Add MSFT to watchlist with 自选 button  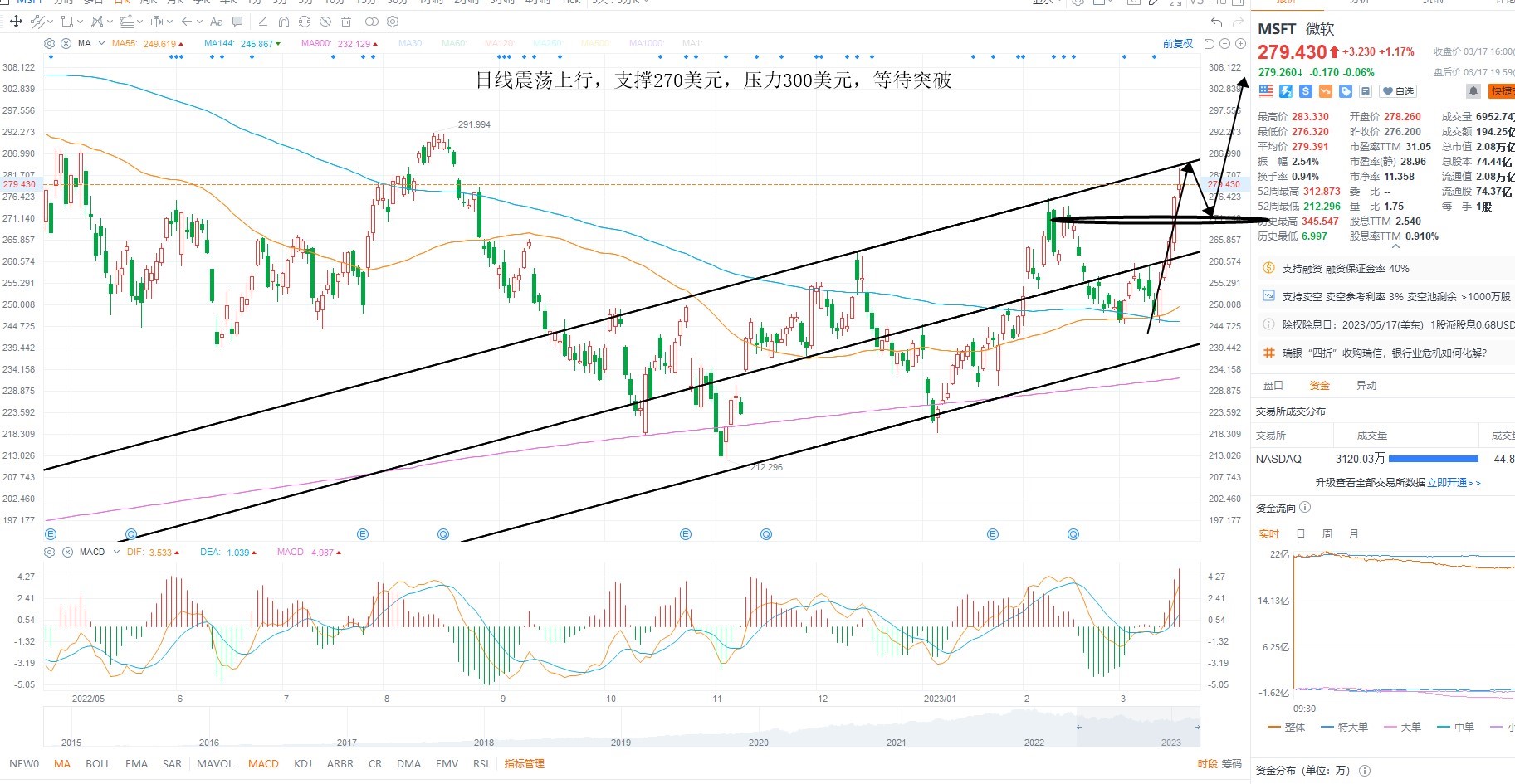pyautogui.click(x=1398, y=91)
